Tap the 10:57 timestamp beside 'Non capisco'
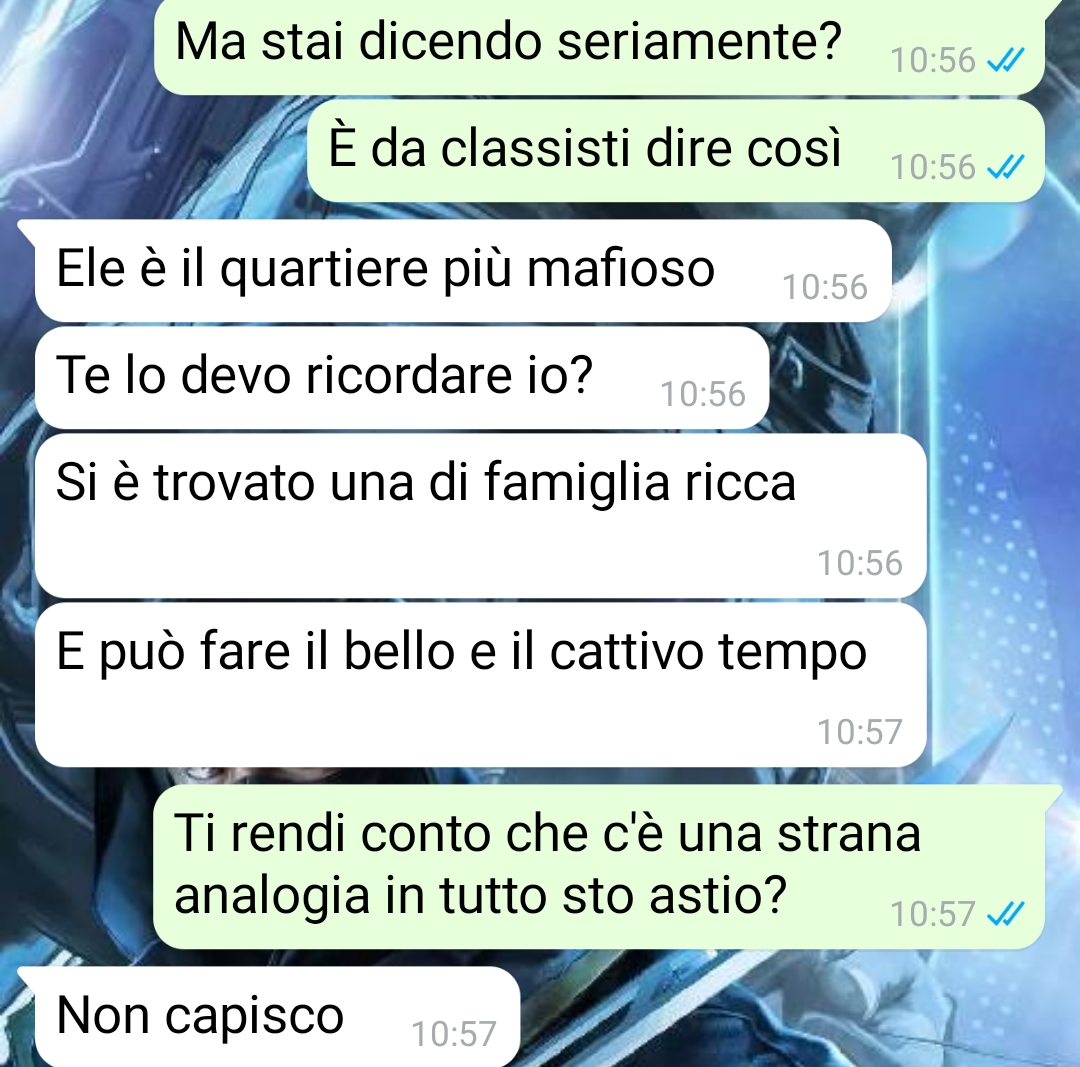Screen dimensions: 1080x1067 (453, 1033)
